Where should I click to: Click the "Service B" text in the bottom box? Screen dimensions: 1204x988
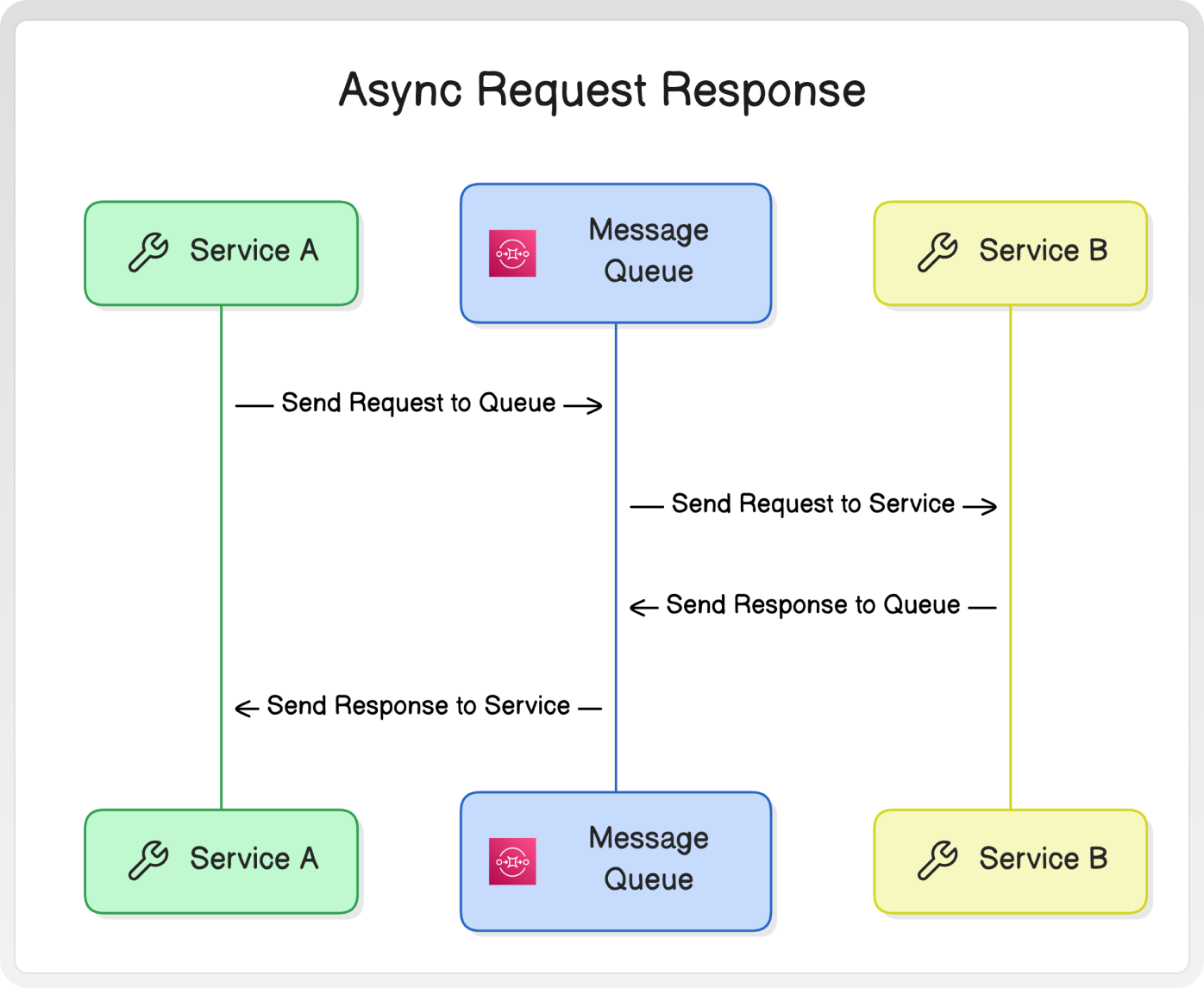1044,859
